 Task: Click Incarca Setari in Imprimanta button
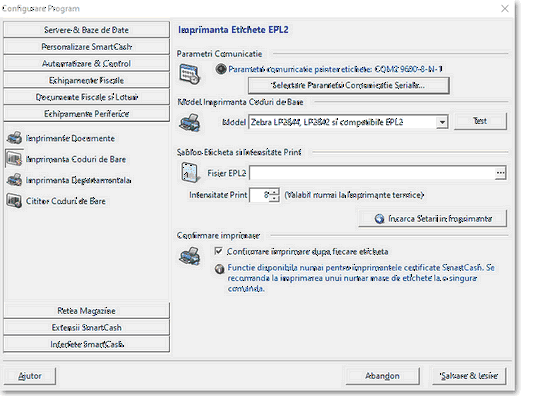[433, 219]
